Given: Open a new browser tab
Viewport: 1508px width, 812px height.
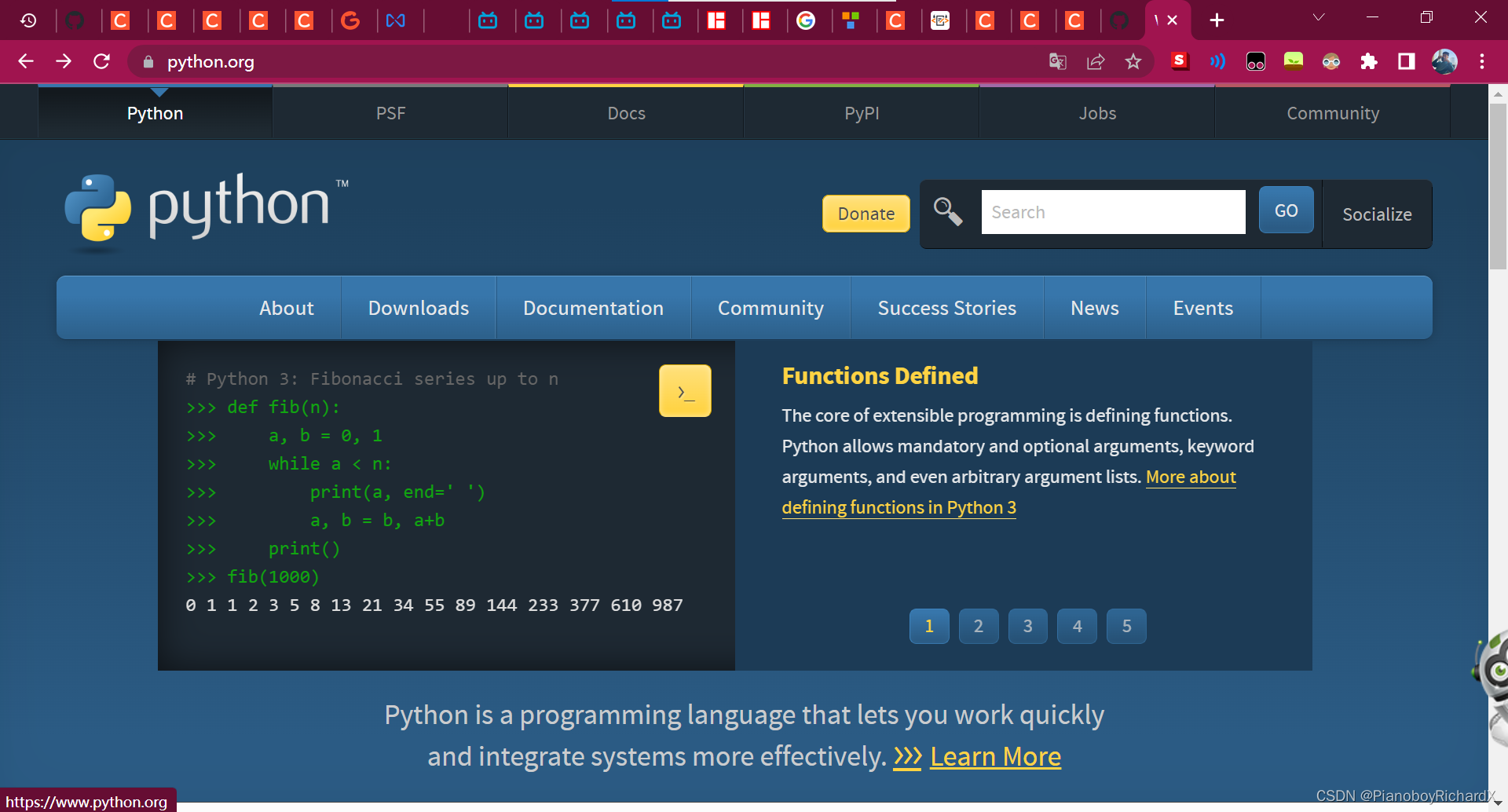Looking at the screenshot, I should pos(1217,20).
